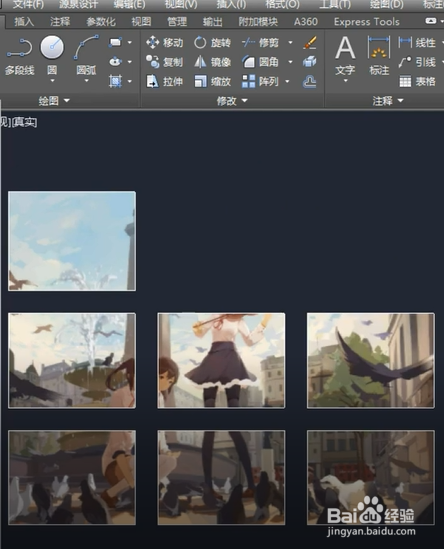Open the Ellipse icon dropdown arrow
Viewport: 444px width, 549px height.
130,62
